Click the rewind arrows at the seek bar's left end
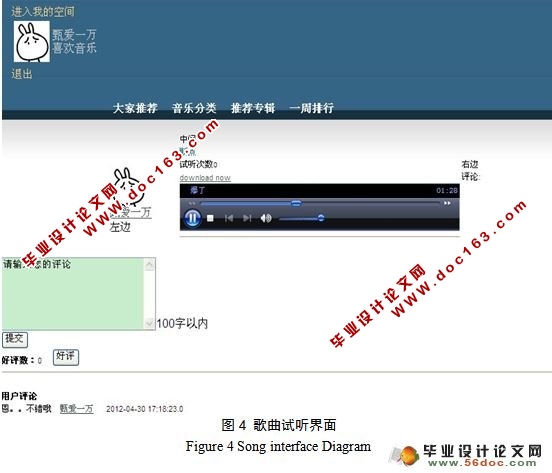 click(x=192, y=203)
